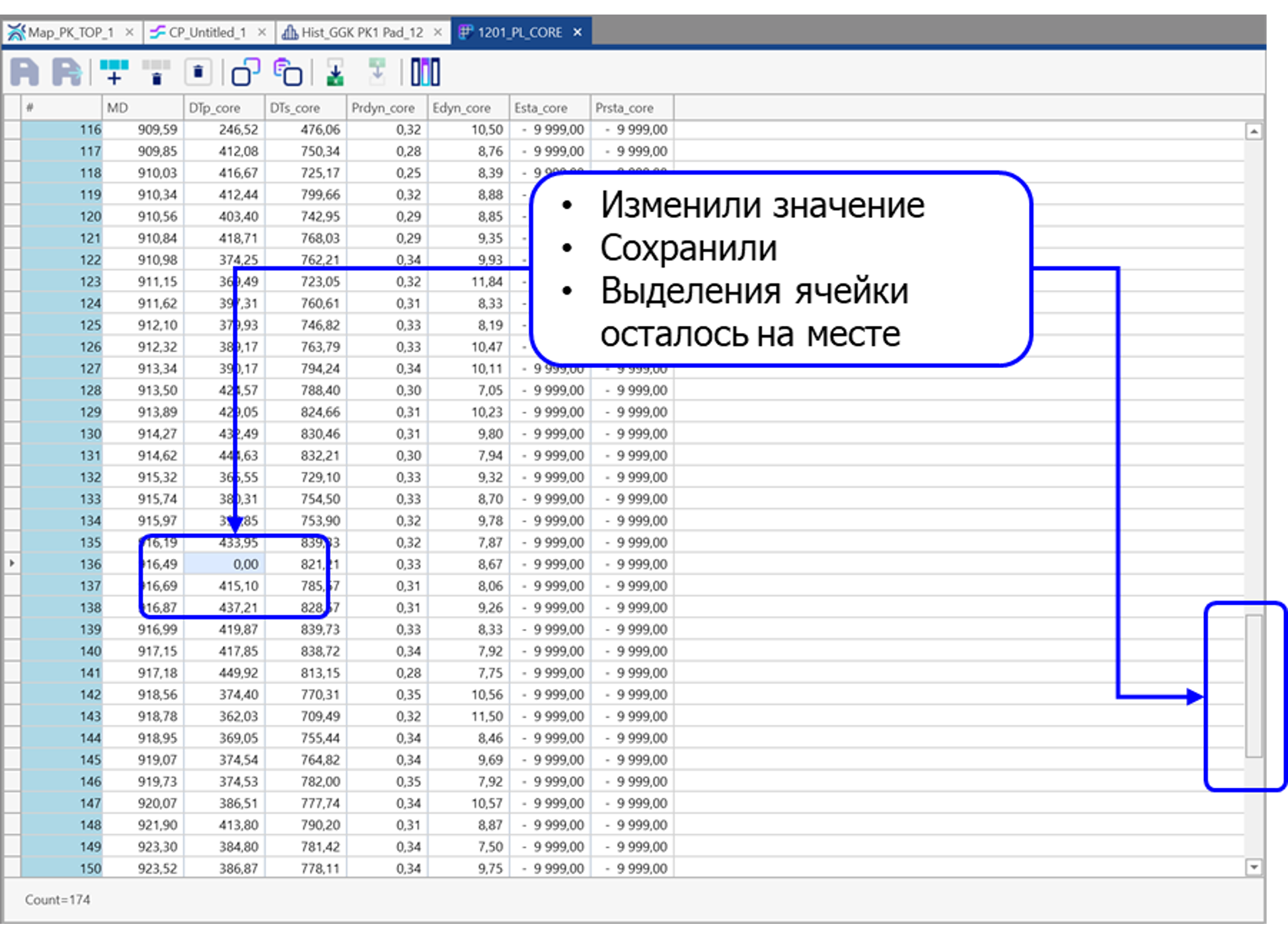The height and width of the screenshot is (945, 1288).
Task: Click DTp_core cell 415,10
Action: 225,586
